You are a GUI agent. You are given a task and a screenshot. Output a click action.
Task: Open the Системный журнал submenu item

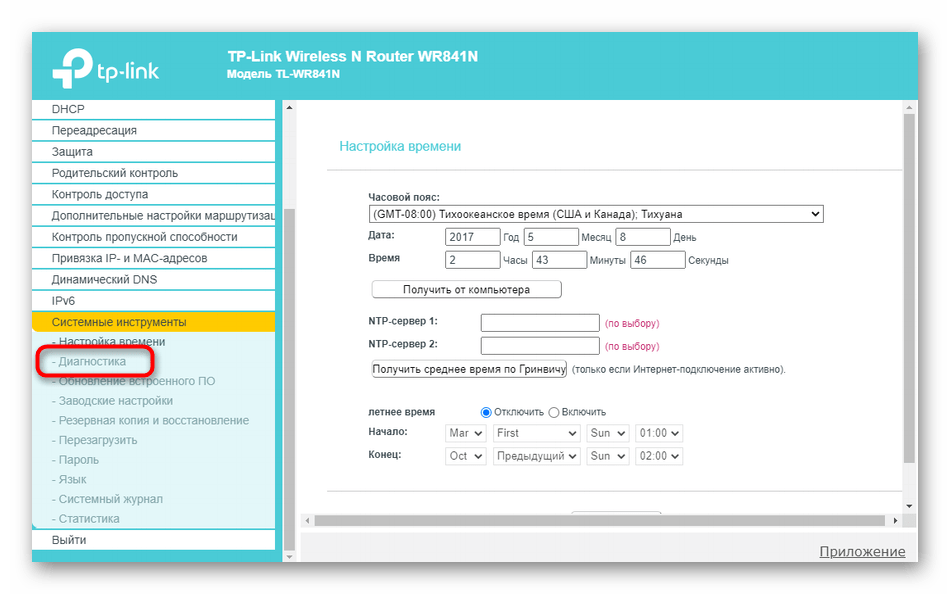click(x=110, y=499)
